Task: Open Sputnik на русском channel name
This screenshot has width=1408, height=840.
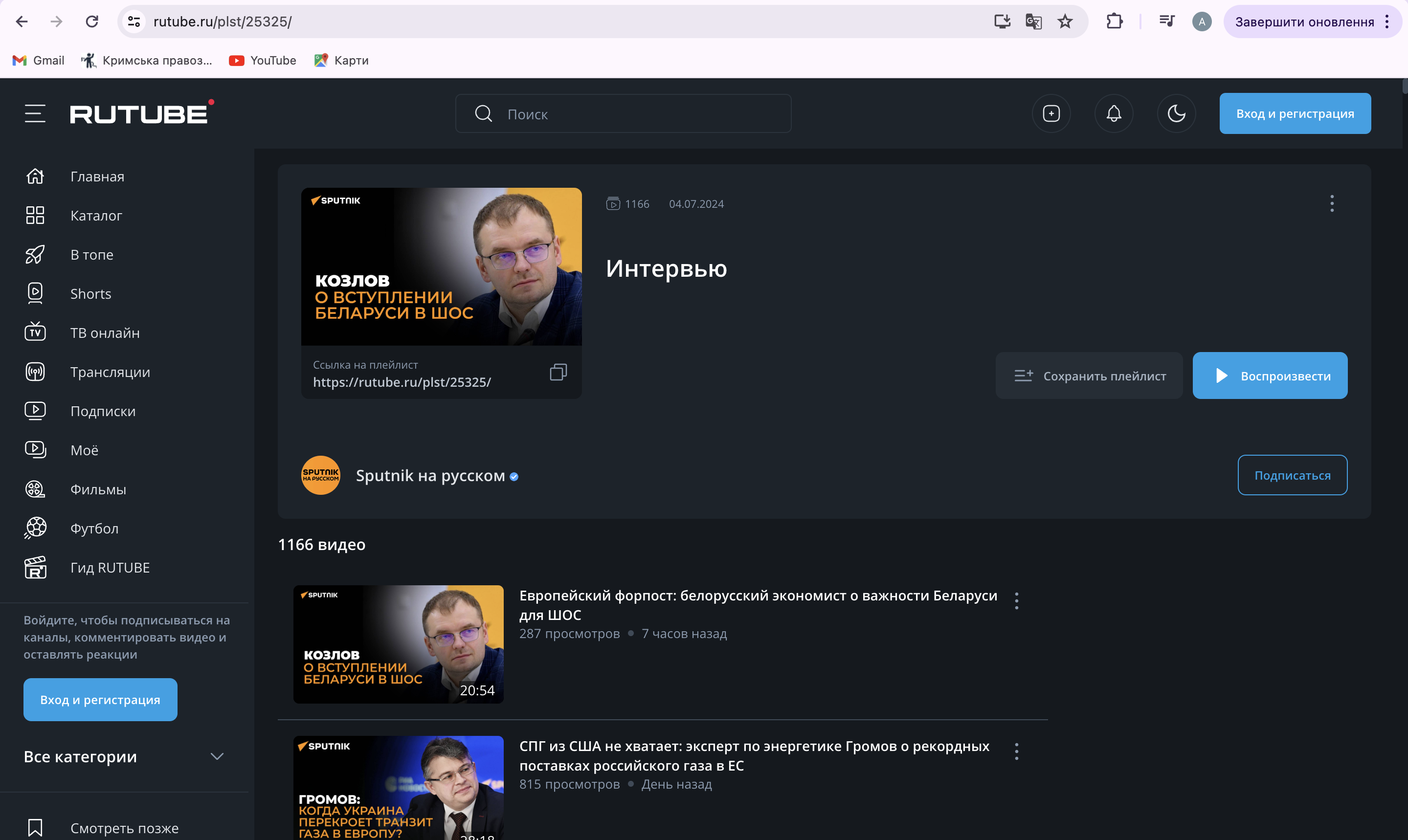Action: [x=430, y=475]
